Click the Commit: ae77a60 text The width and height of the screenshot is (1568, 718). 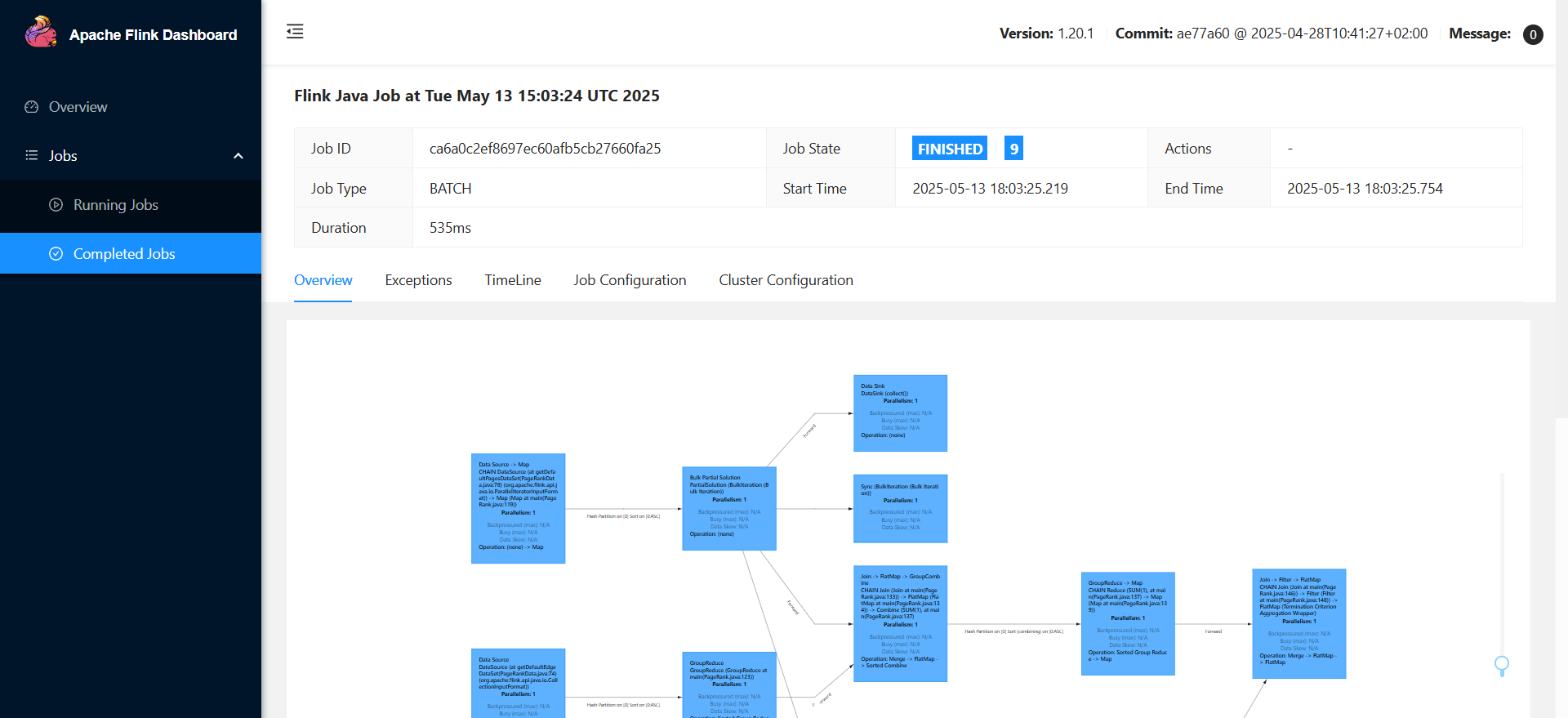point(1271,33)
